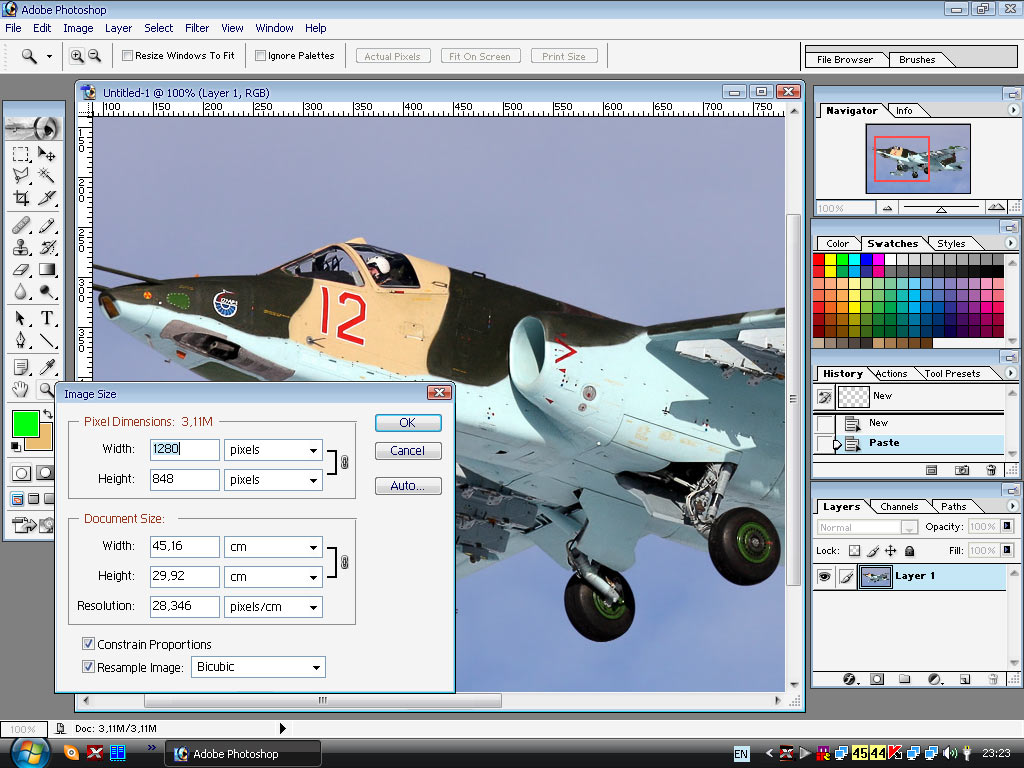Switch to the Channels tab
1024x768 pixels.
click(x=899, y=507)
